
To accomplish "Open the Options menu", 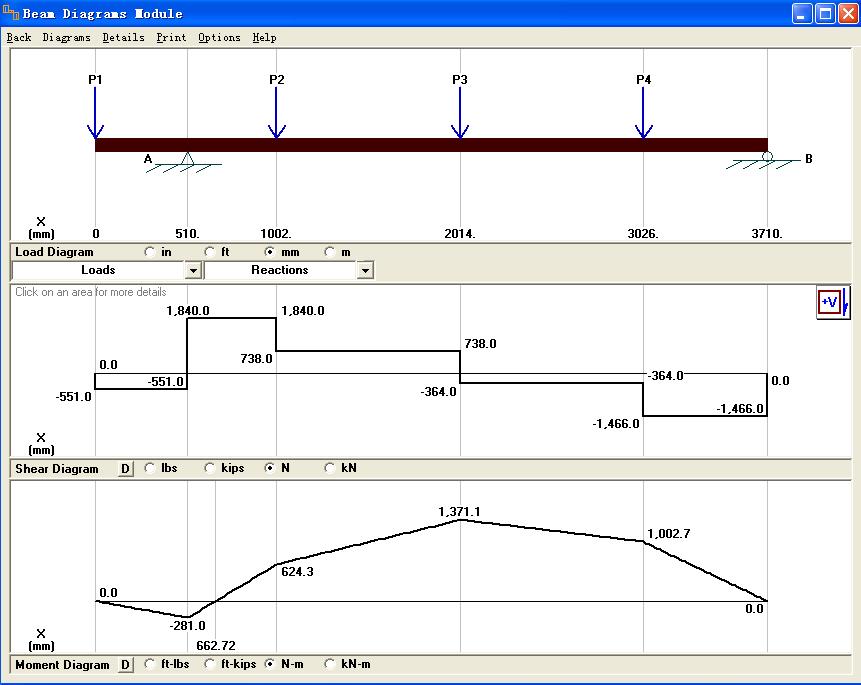I will click(x=219, y=37).
